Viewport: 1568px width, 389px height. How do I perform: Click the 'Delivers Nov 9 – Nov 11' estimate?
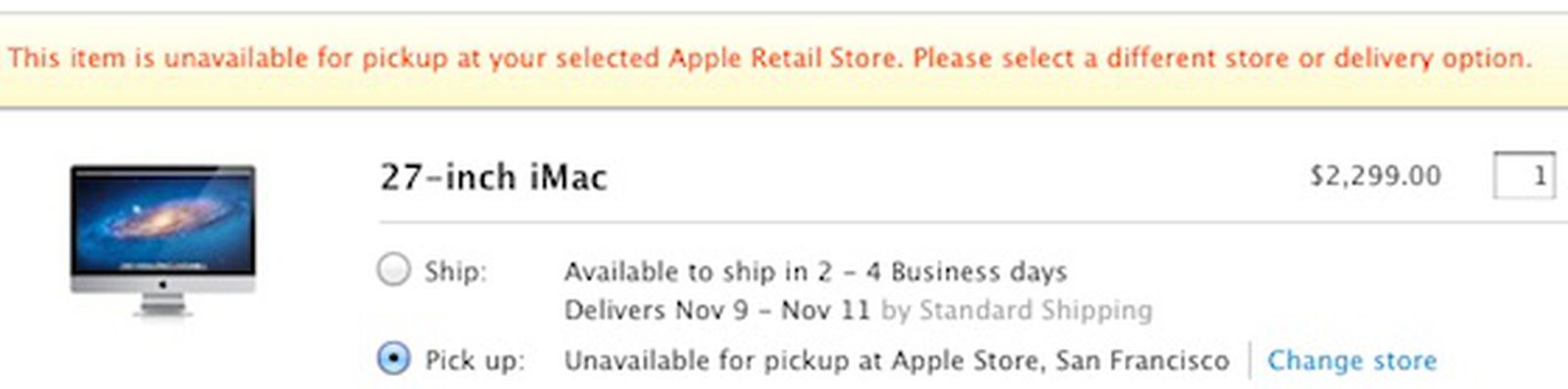[717, 311]
